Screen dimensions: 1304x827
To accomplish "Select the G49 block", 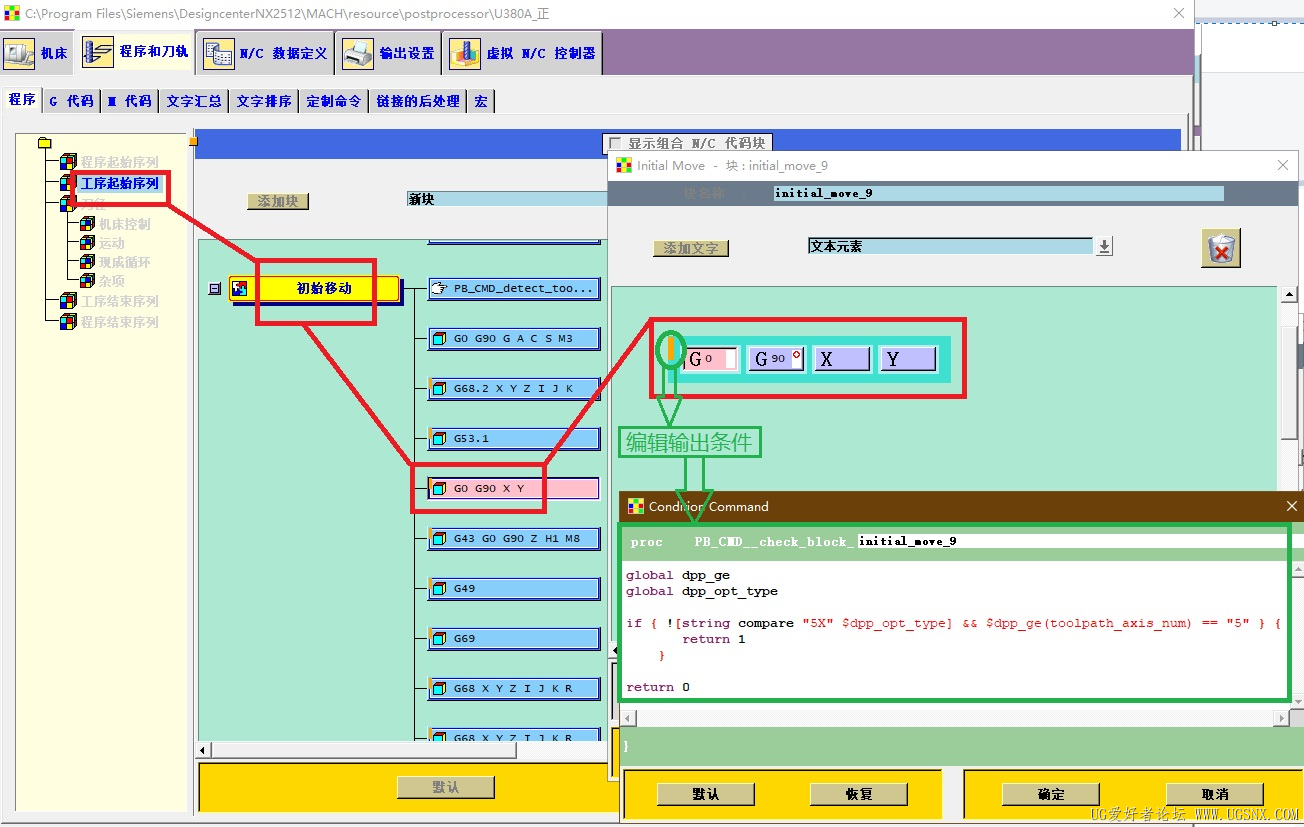I will pos(514,588).
